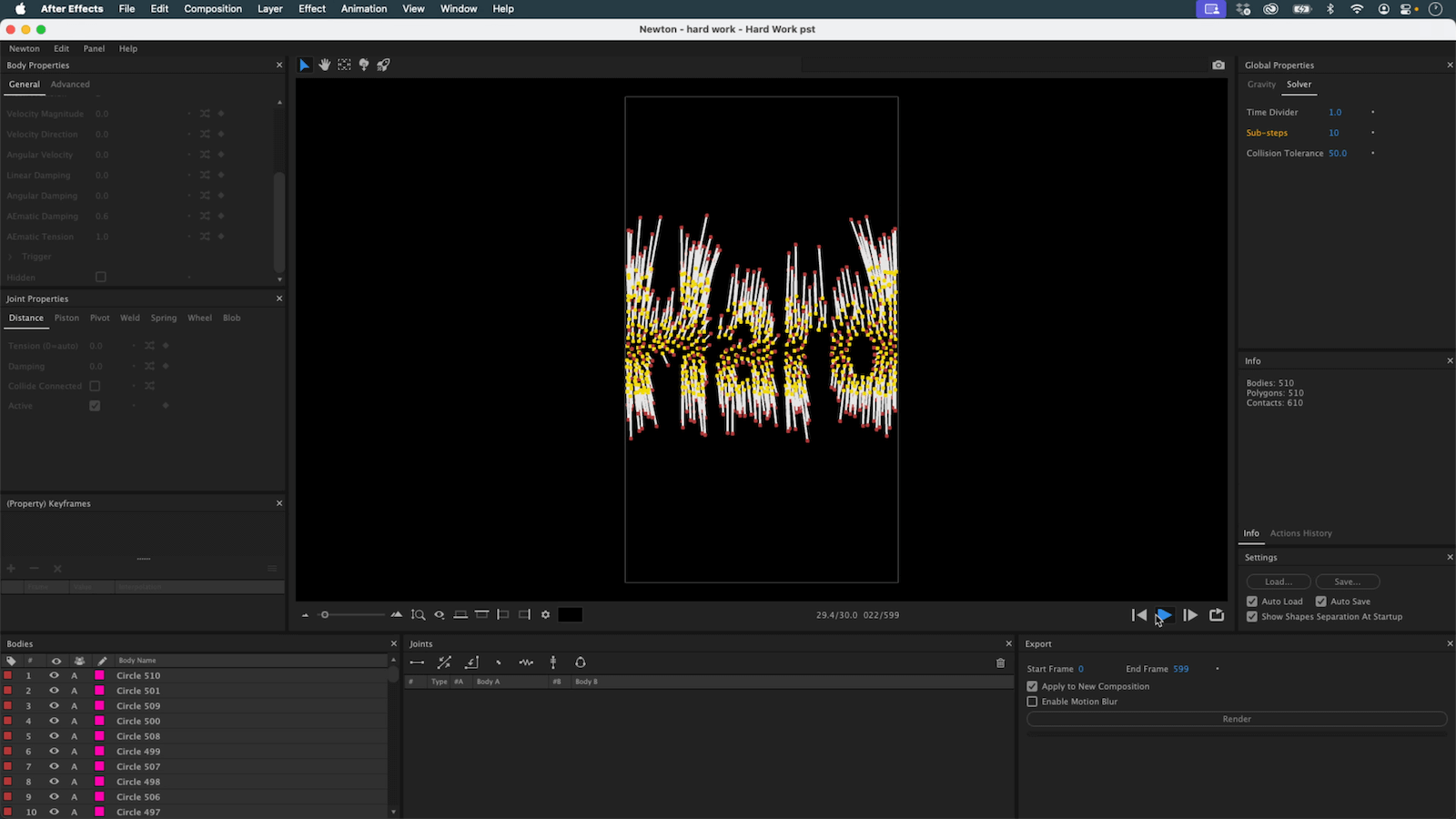Viewport: 1456px width, 819px height.
Task: Click the Bodies list scroll-down arrow
Action: tap(393, 812)
